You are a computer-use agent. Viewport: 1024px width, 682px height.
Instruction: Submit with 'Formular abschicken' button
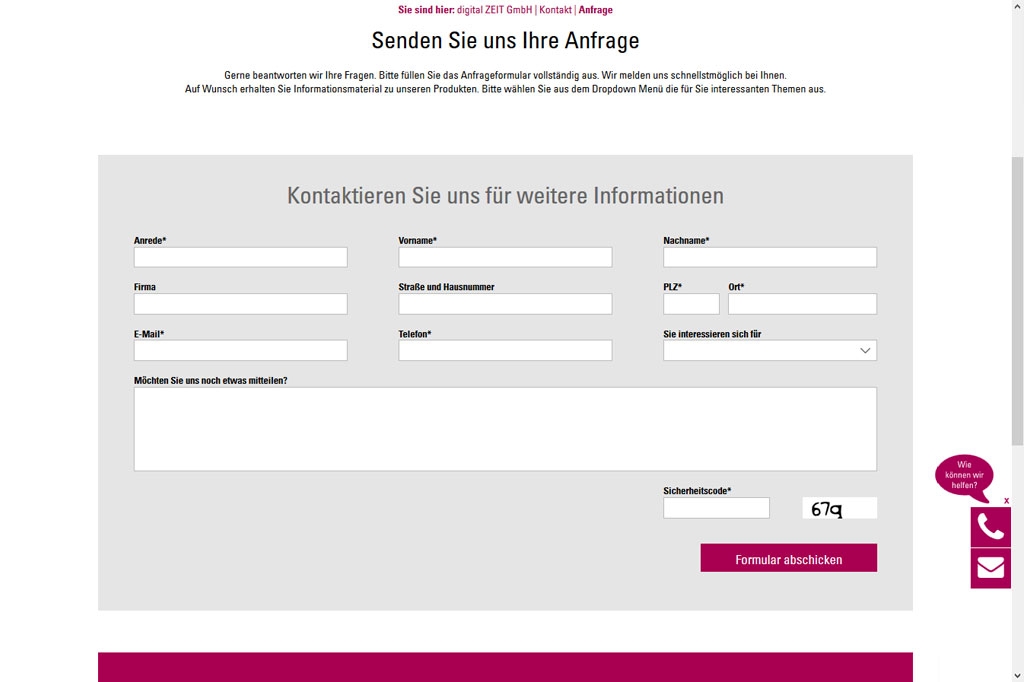tap(788, 559)
